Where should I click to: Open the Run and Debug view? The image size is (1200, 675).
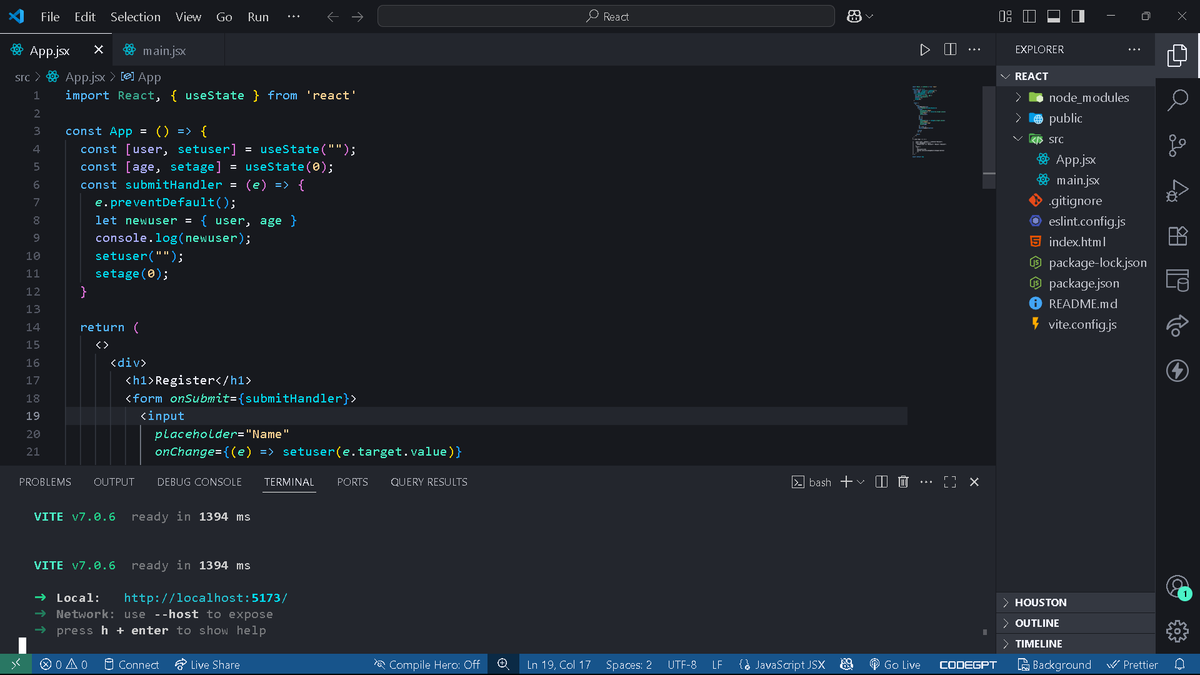(x=1177, y=190)
